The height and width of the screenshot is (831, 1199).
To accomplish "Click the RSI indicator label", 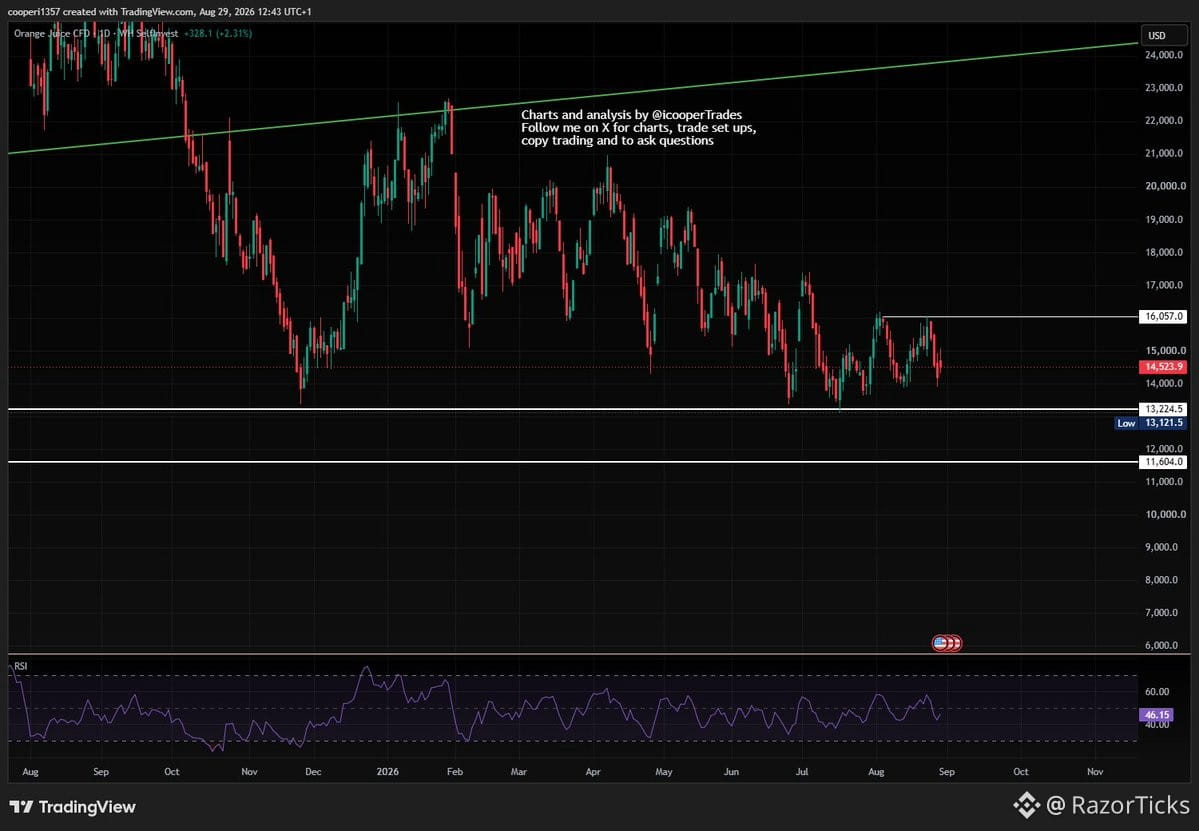I will 21,666.
